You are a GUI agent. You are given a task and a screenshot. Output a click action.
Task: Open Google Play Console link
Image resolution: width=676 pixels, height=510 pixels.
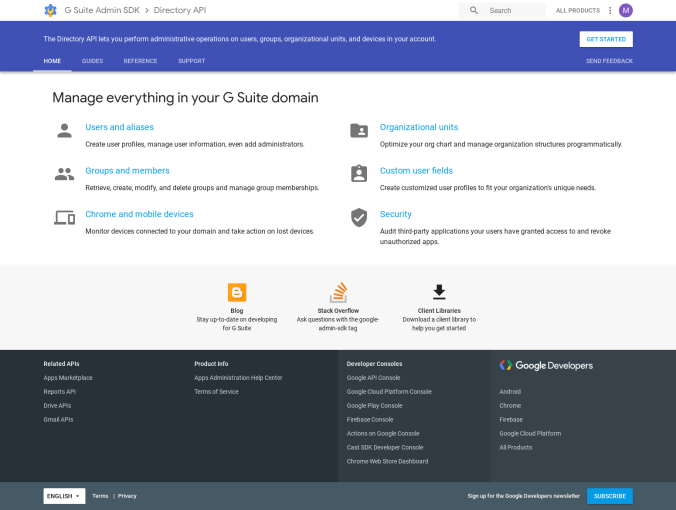coord(374,406)
